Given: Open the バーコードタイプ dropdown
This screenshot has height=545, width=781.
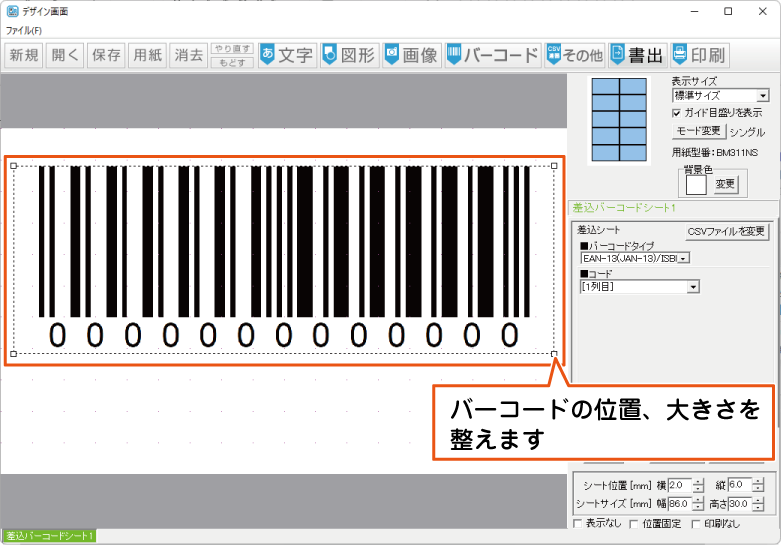Looking at the screenshot, I should tap(635, 258).
